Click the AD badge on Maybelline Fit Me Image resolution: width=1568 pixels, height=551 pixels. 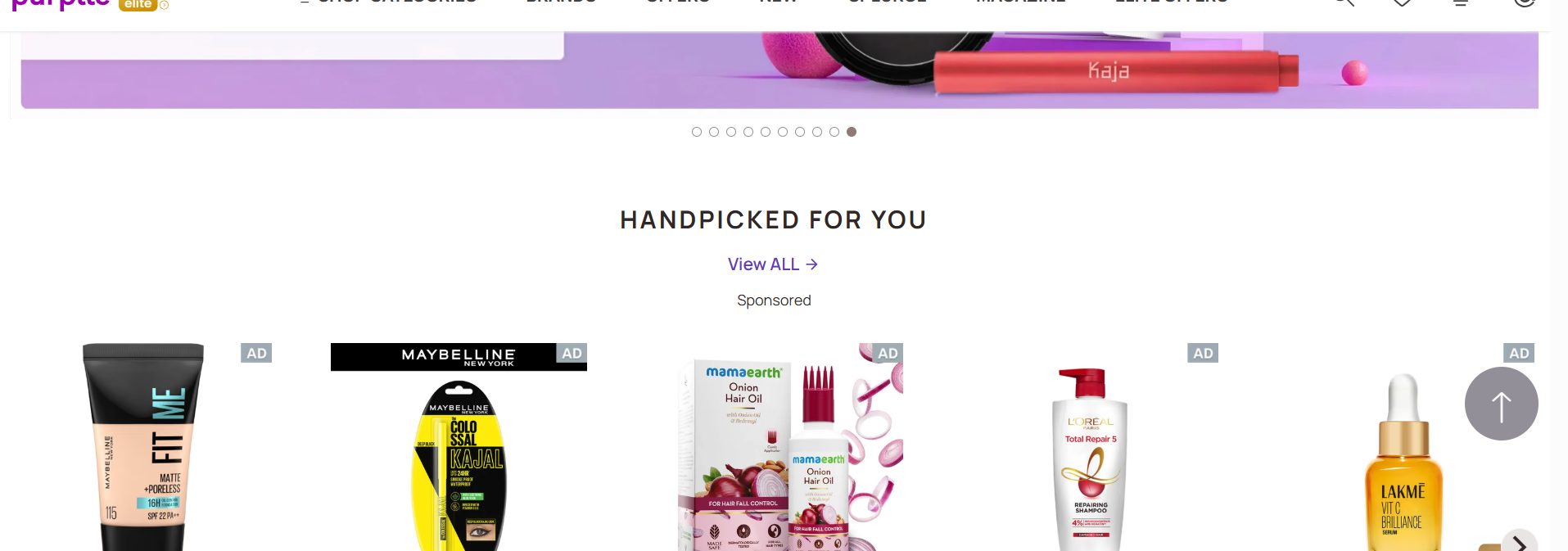point(256,353)
